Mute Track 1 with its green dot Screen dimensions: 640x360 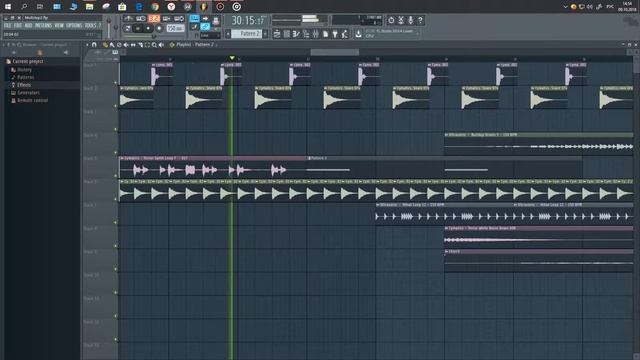pos(116,82)
